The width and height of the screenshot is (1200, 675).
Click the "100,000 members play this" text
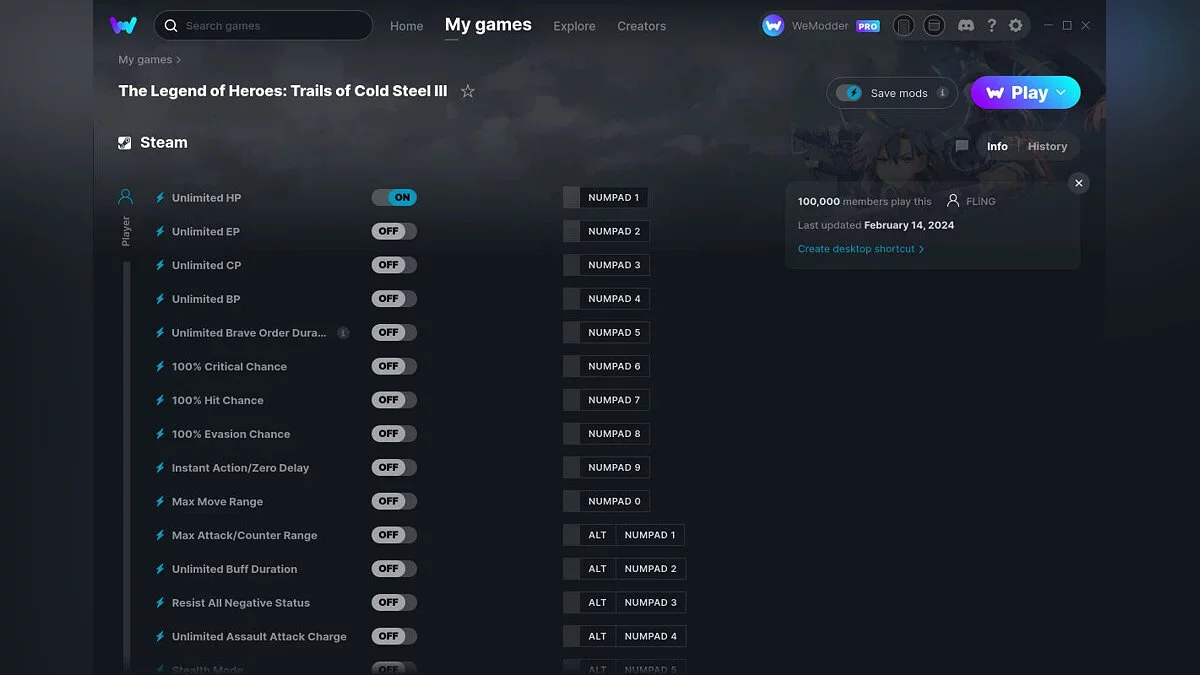(864, 201)
